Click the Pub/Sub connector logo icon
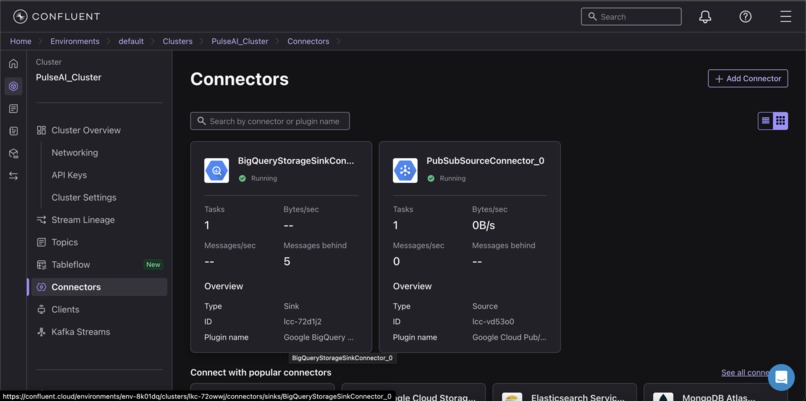 [405, 171]
